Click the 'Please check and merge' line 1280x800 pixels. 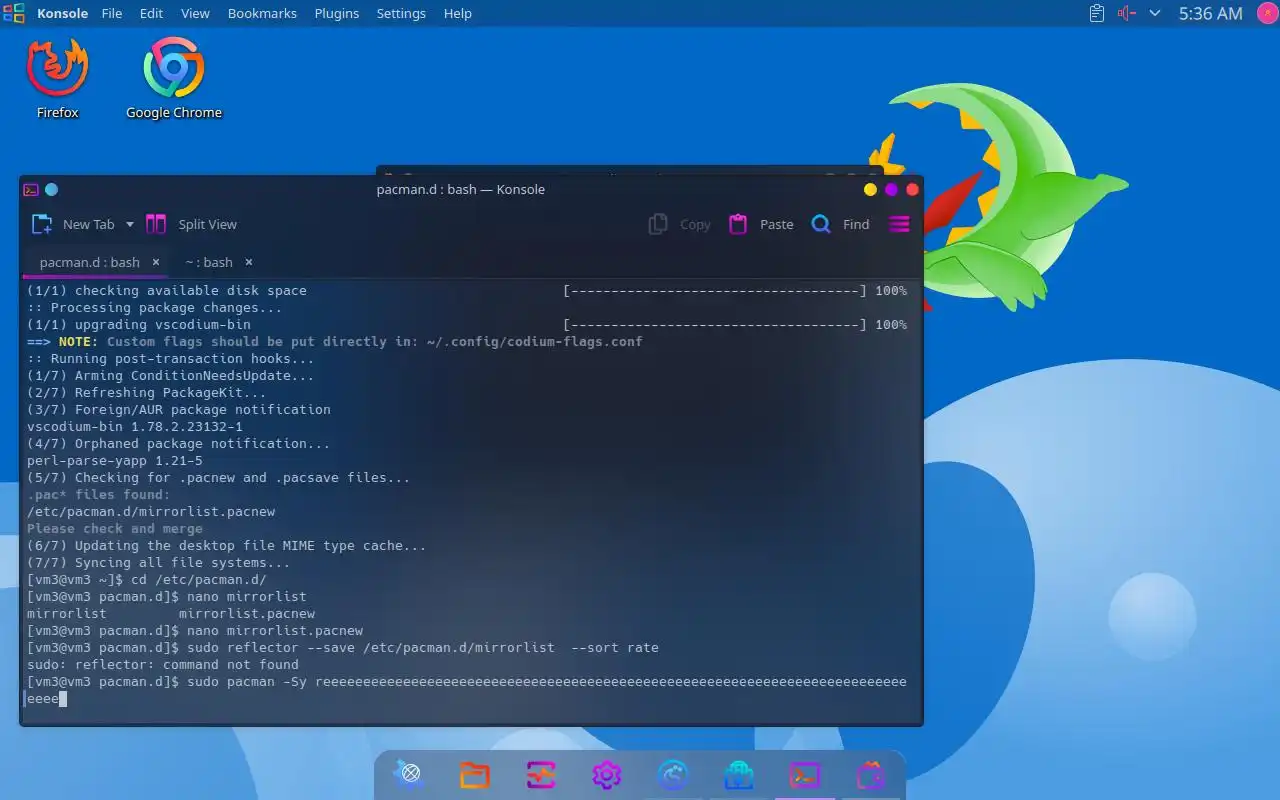click(x=115, y=528)
